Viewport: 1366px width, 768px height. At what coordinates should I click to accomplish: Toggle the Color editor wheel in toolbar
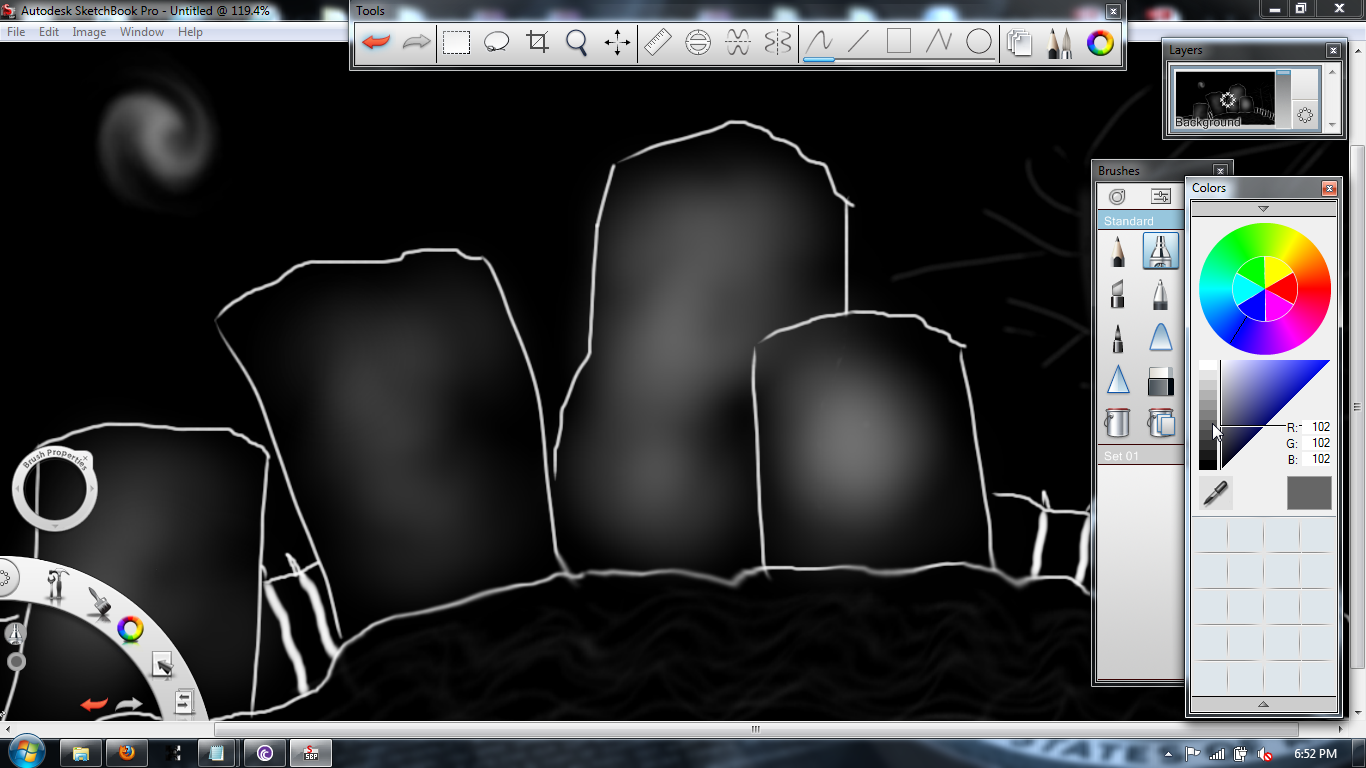point(1100,43)
